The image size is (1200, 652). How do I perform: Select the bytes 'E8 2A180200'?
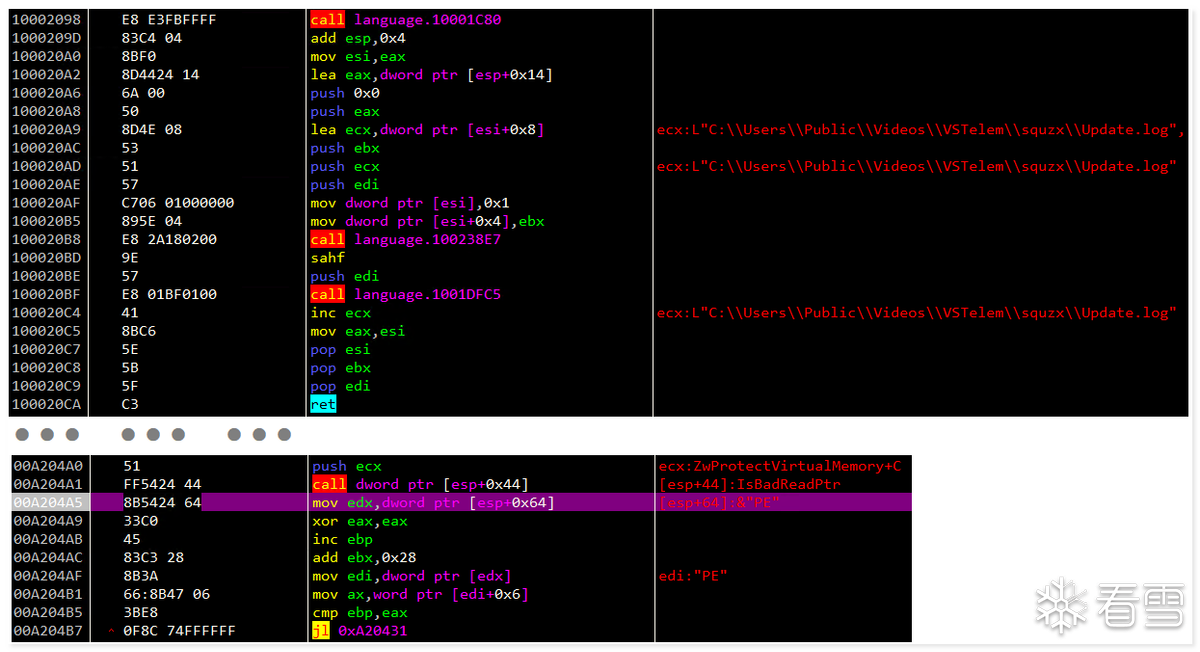coord(168,239)
